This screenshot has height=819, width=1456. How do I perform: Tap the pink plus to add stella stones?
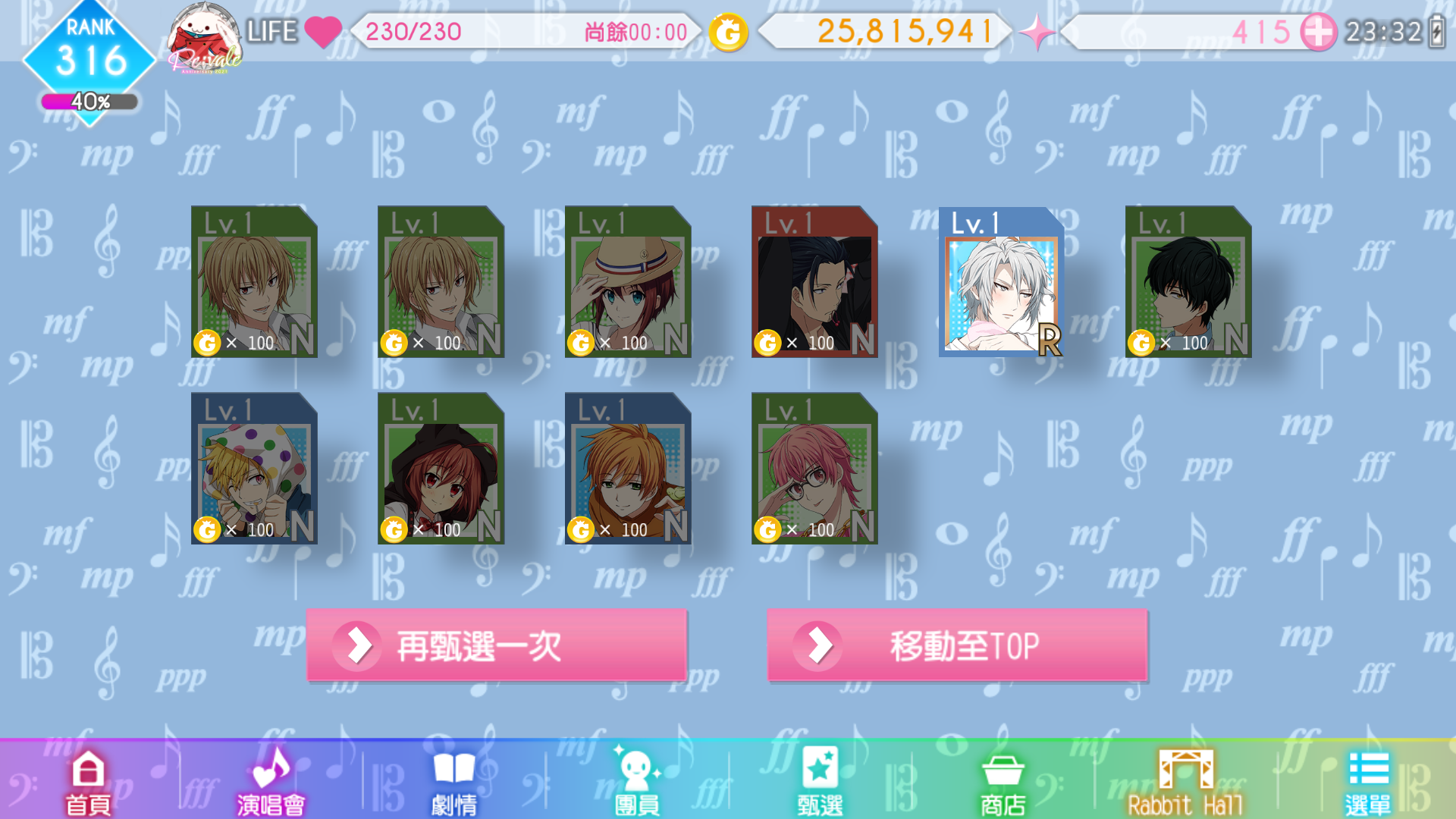(1318, 33)
